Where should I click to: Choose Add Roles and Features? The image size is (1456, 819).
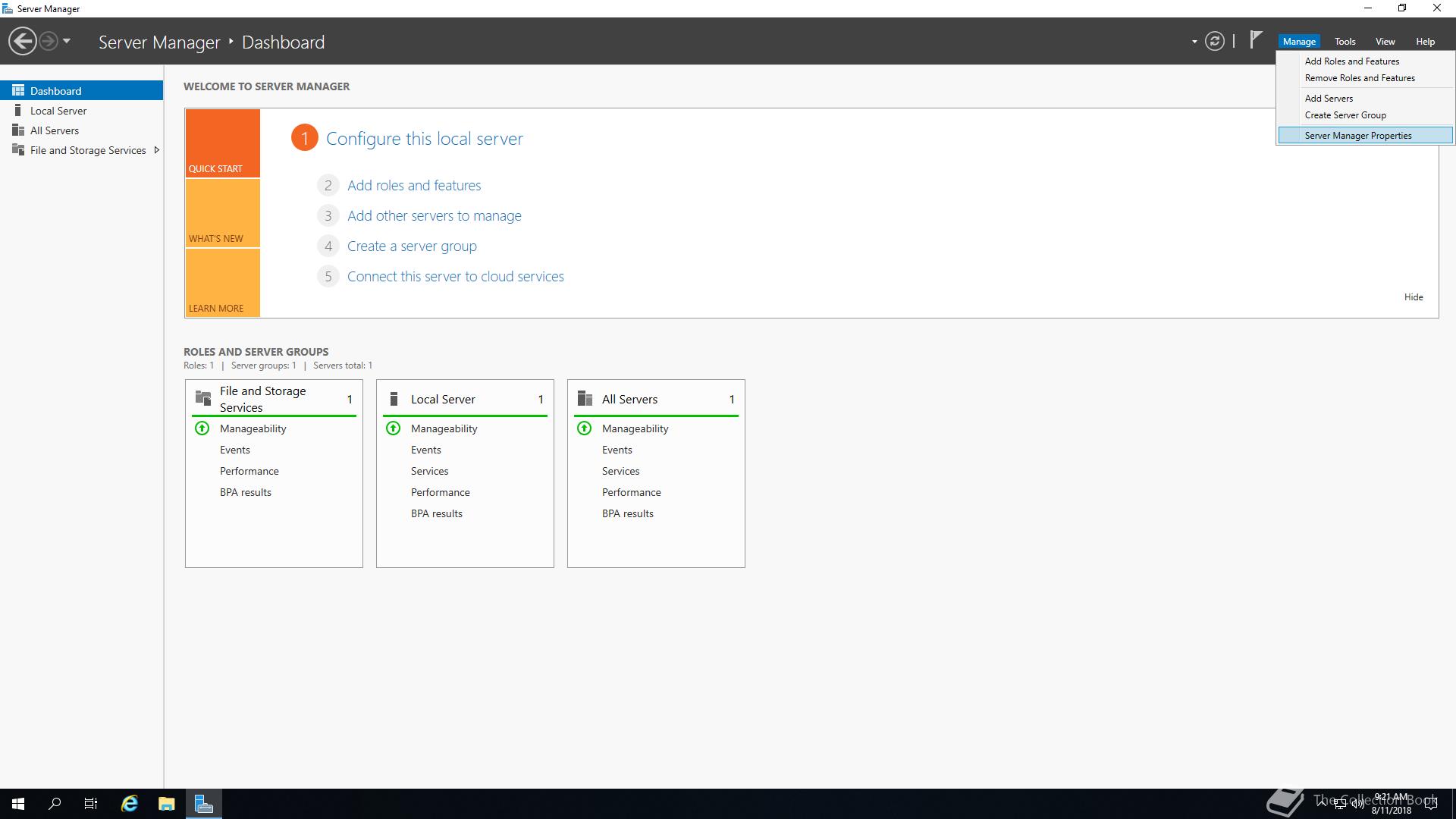tap(1352, 61)
